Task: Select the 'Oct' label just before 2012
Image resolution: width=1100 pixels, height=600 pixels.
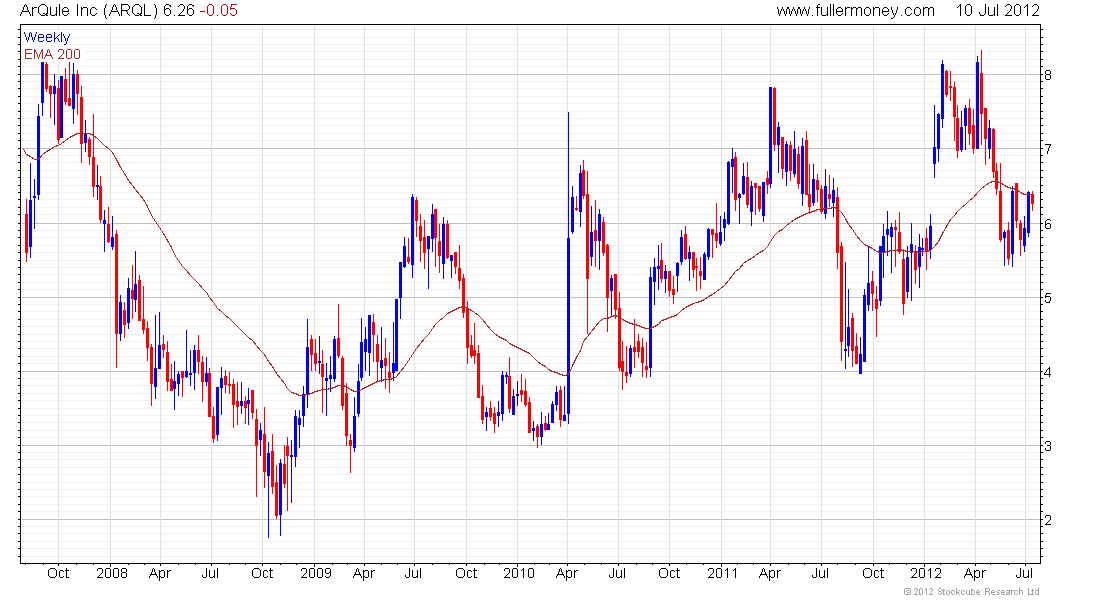Action: 873,573
